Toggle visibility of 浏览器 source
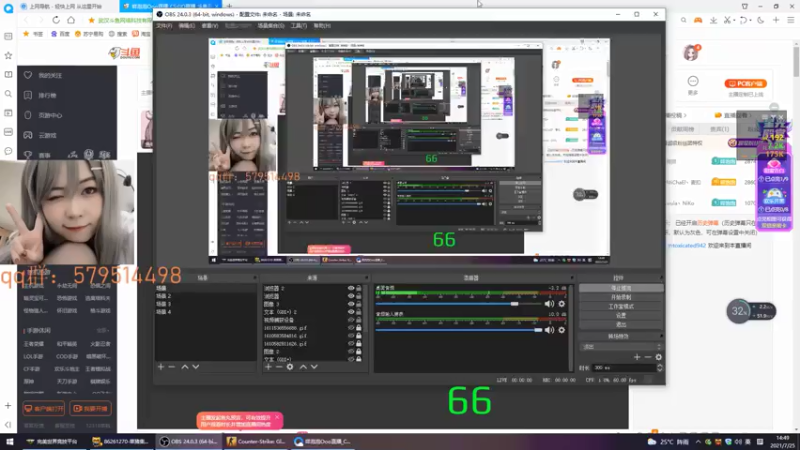Screen dimensions: 800x450 coord(351,296)
